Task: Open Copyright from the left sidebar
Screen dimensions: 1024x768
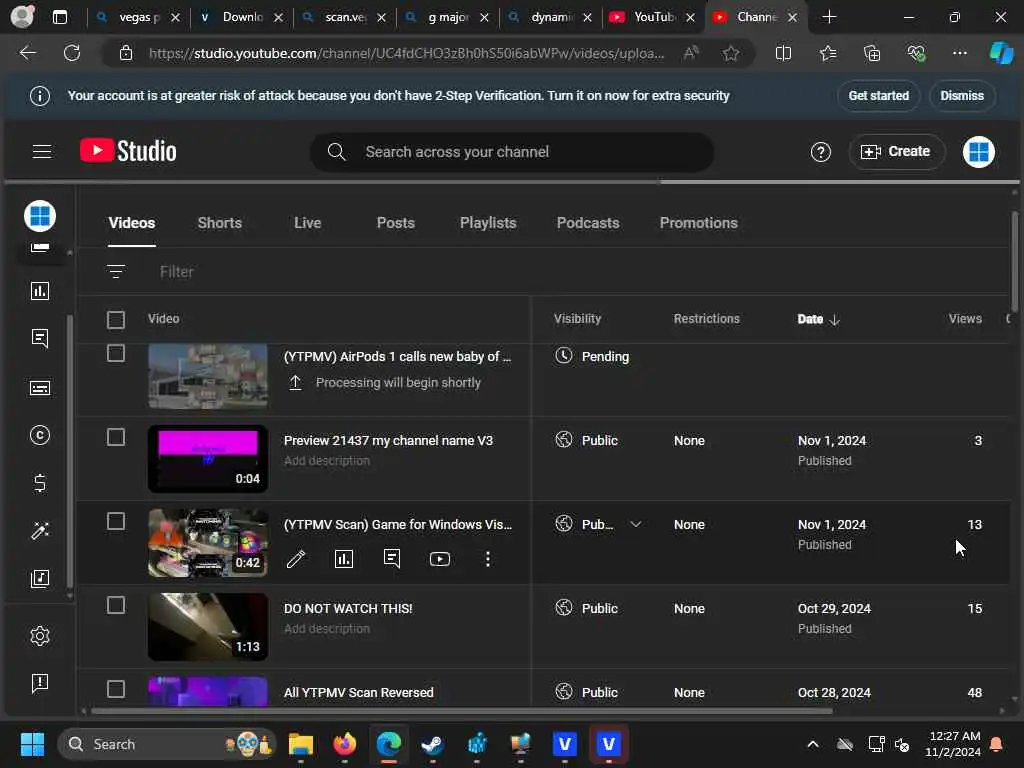Action: (x=40, y=435)
